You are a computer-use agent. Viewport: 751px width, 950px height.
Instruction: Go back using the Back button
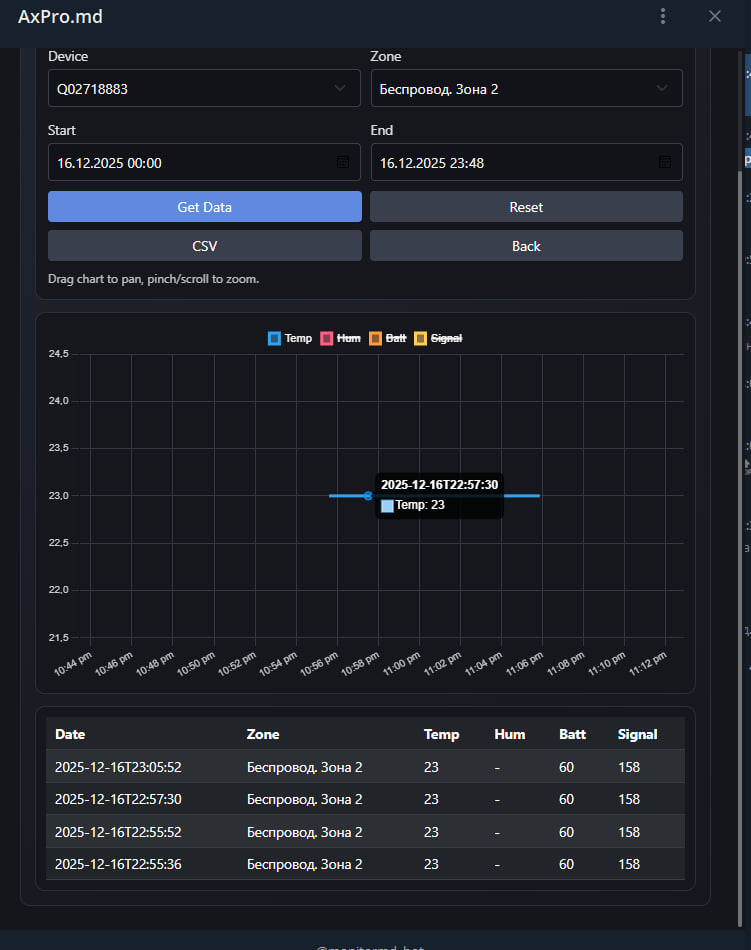[x=526, y=246]
